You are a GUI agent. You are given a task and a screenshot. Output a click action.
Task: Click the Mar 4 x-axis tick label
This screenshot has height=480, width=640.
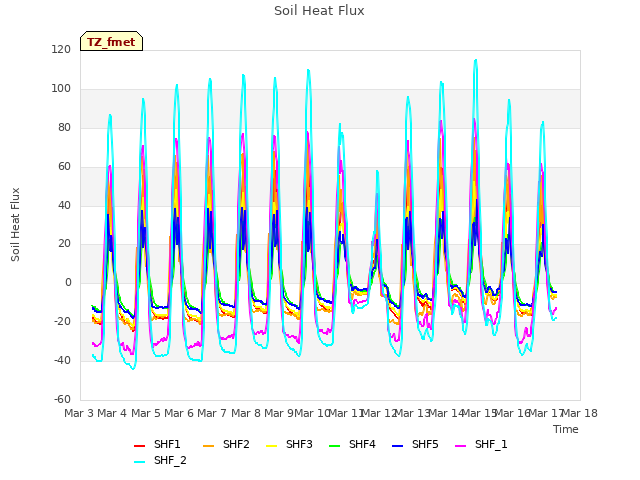tap(112, 413)
